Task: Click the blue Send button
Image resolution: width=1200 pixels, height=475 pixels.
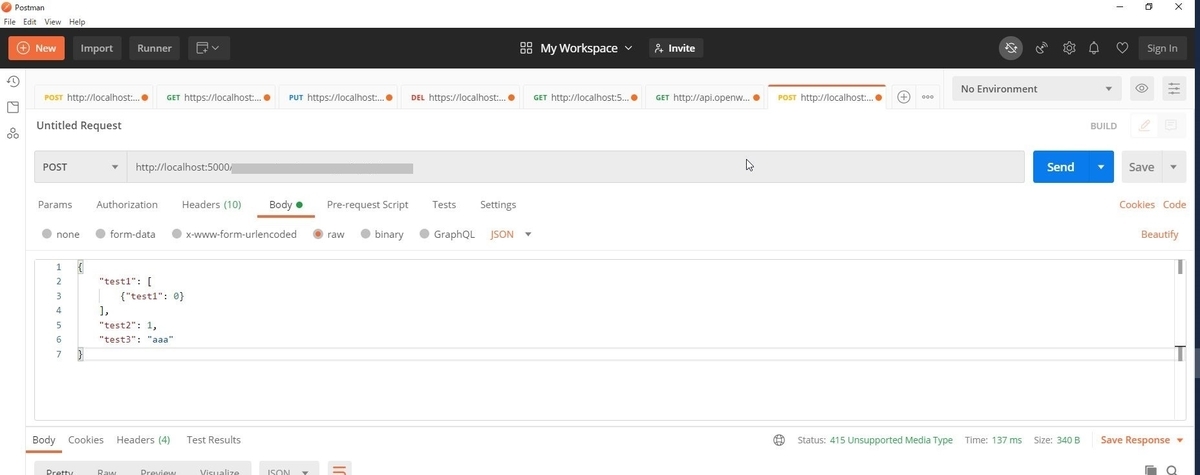Action: pos(1060,167)
